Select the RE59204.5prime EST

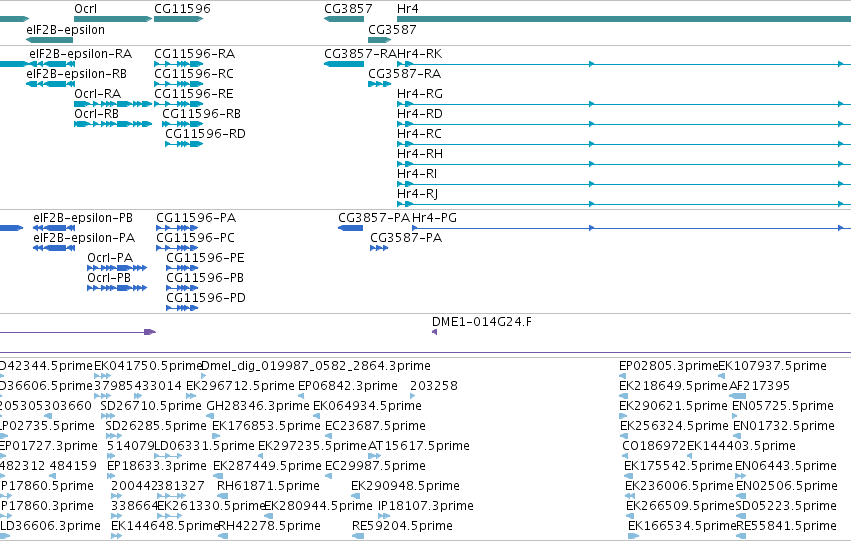tap(402, 527)
